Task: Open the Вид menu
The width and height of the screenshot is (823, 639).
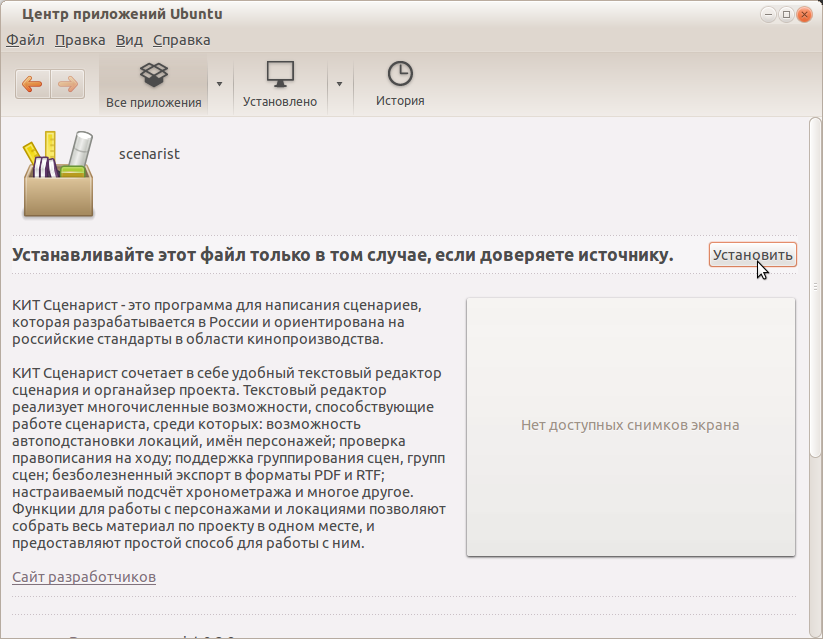Action: (129, 40)
